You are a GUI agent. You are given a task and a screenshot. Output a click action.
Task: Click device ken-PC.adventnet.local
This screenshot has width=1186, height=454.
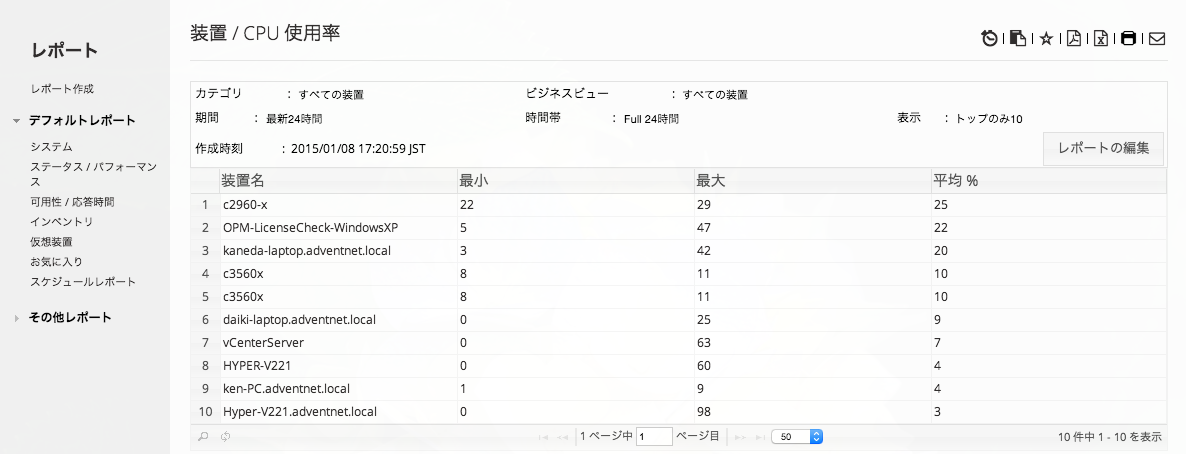[286, 388]
